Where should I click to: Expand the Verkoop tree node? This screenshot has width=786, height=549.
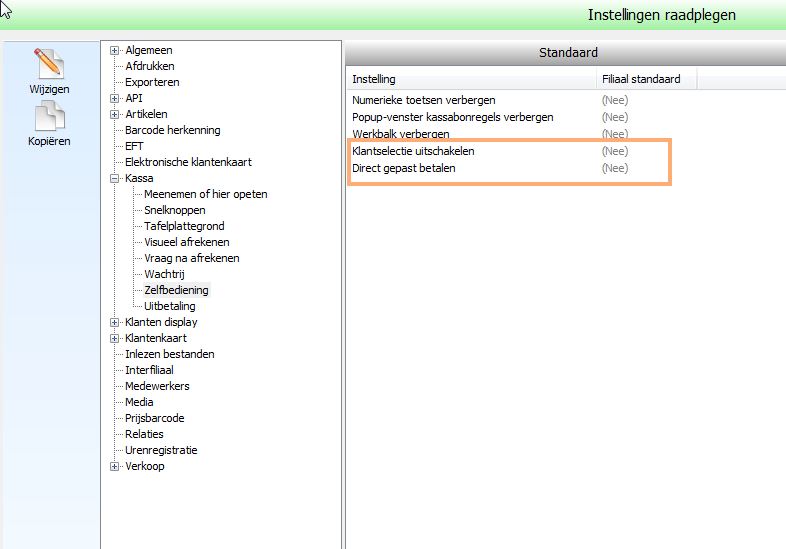(x=115, y=466)
